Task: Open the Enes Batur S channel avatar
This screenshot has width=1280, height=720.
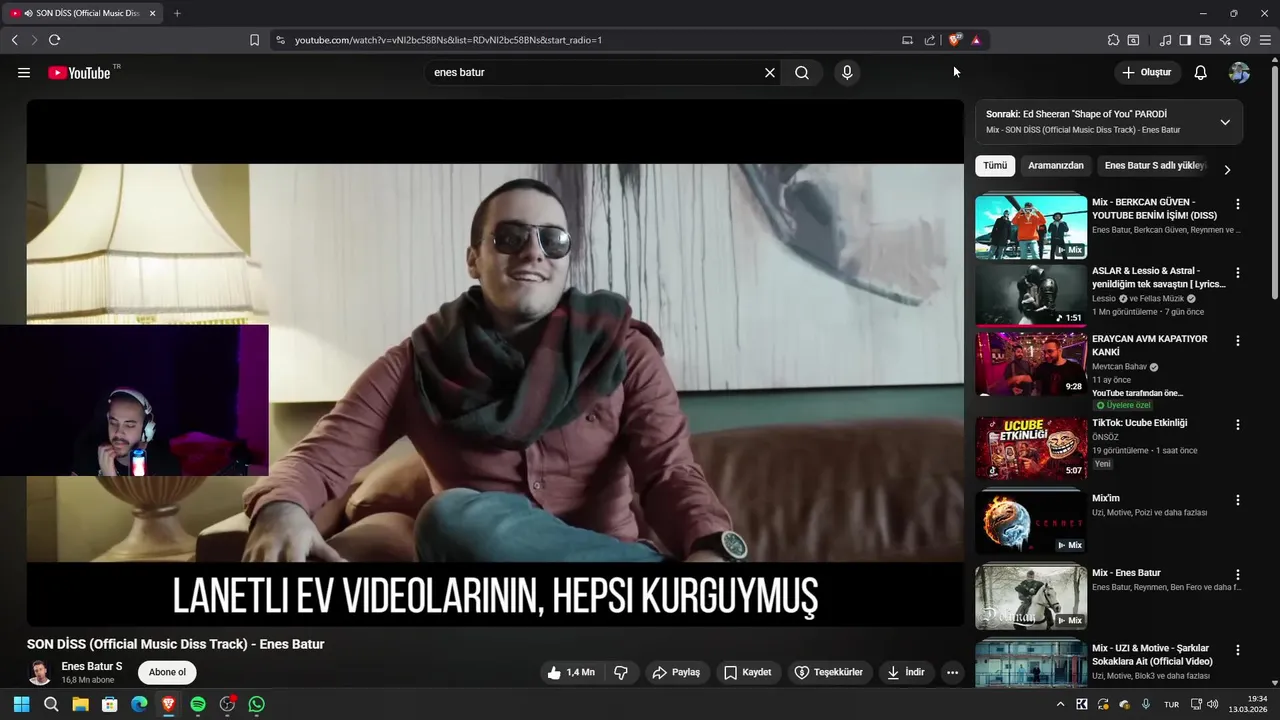Action: pyautogui.click(x=40, y=673)
